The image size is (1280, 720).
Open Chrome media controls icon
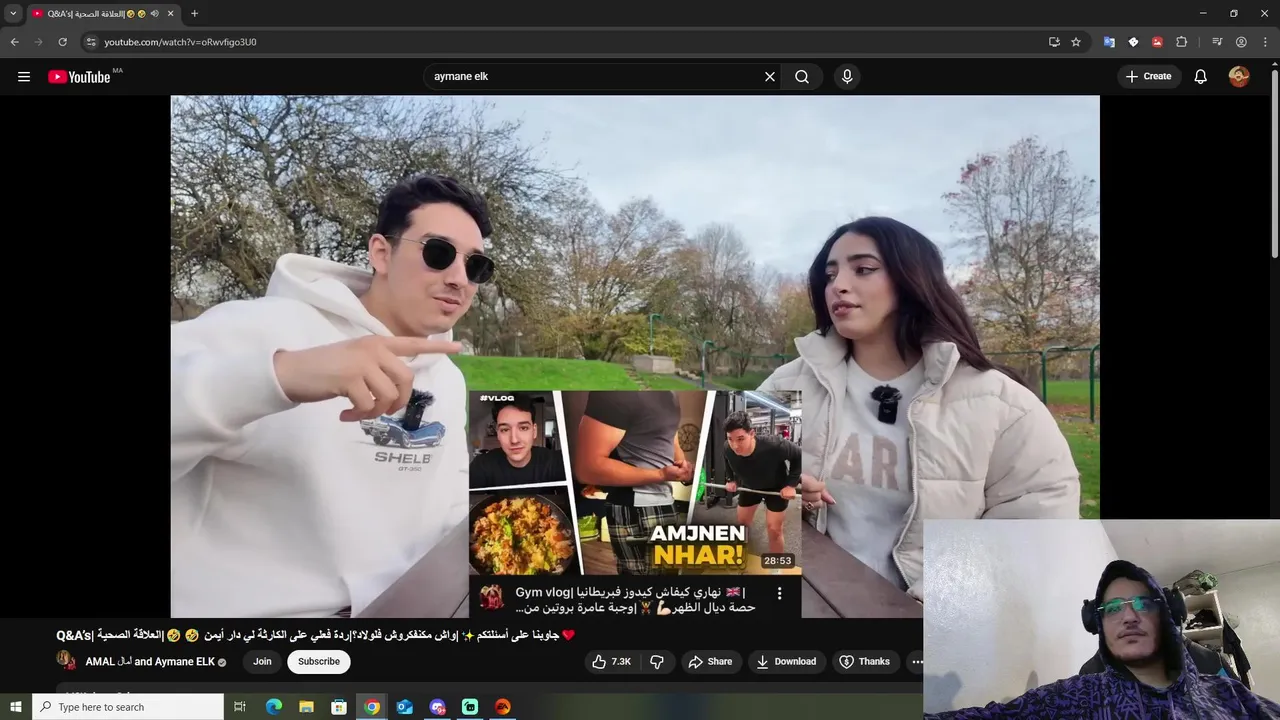[1217, 42]
